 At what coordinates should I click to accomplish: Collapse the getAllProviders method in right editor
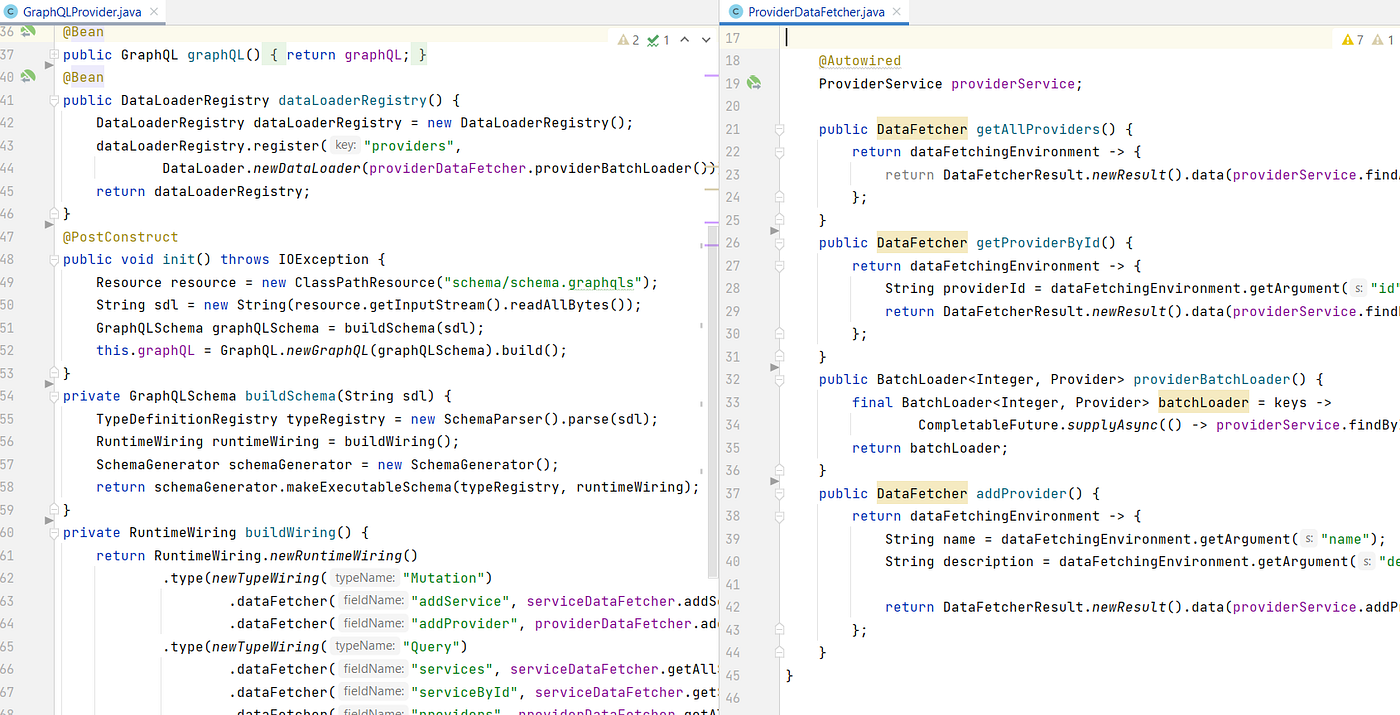(x=780, y=128)
